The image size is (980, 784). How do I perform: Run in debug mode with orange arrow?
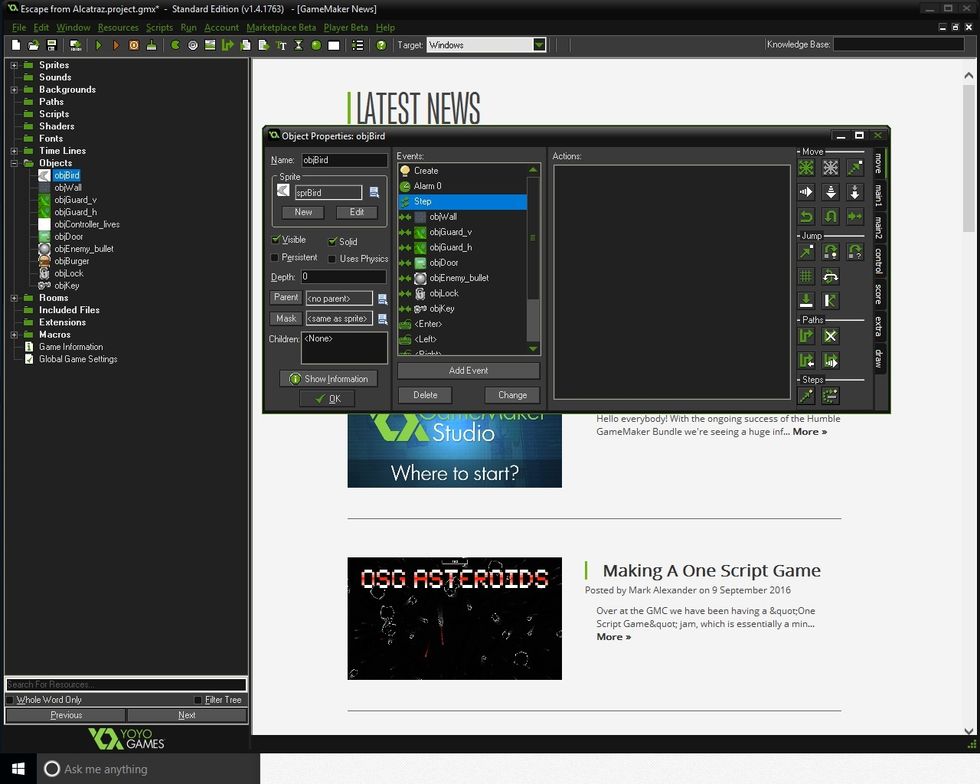(x=116, y=45)
